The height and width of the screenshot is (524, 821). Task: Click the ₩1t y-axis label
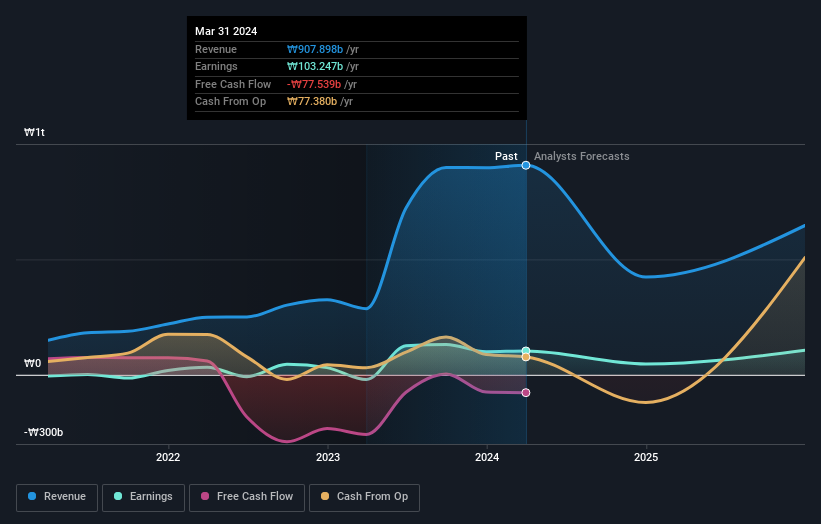tap(35, 132)
